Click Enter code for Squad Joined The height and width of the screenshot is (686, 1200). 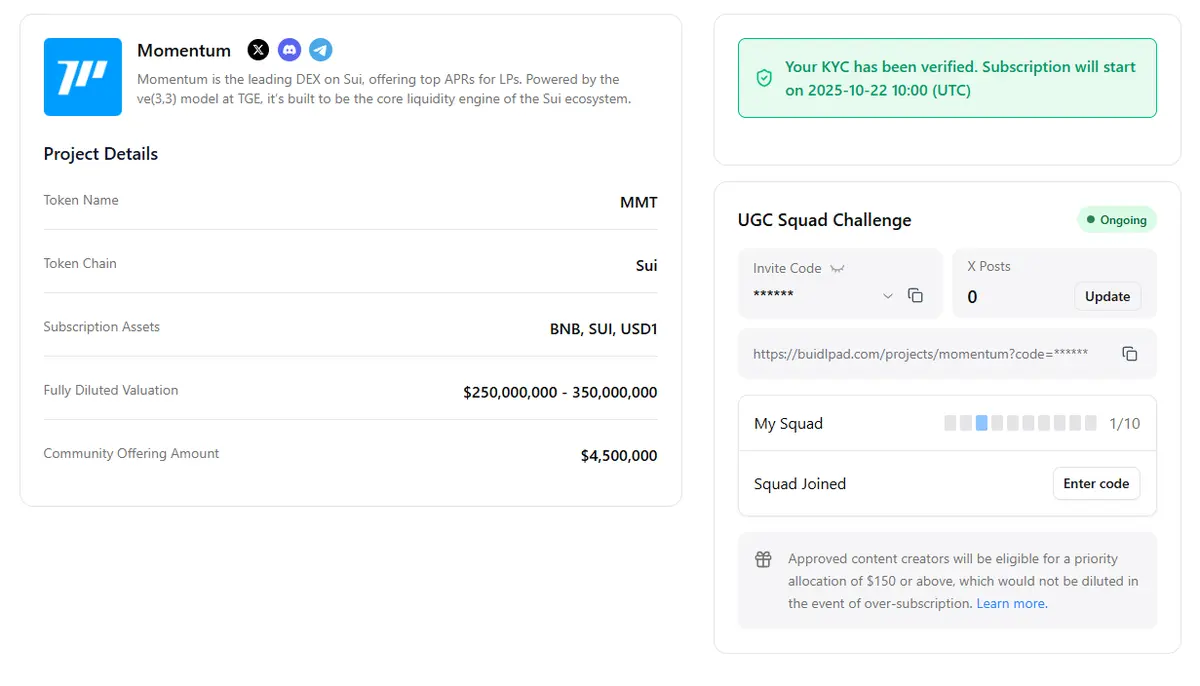pyautogui.click(x=1096, y=484)
